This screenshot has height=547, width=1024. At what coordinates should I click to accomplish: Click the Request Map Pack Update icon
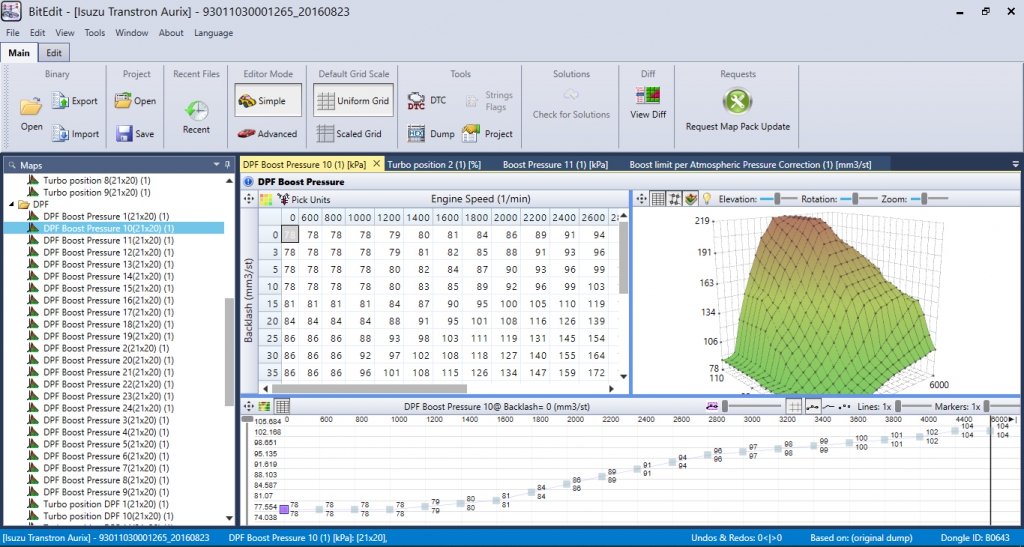737,101
